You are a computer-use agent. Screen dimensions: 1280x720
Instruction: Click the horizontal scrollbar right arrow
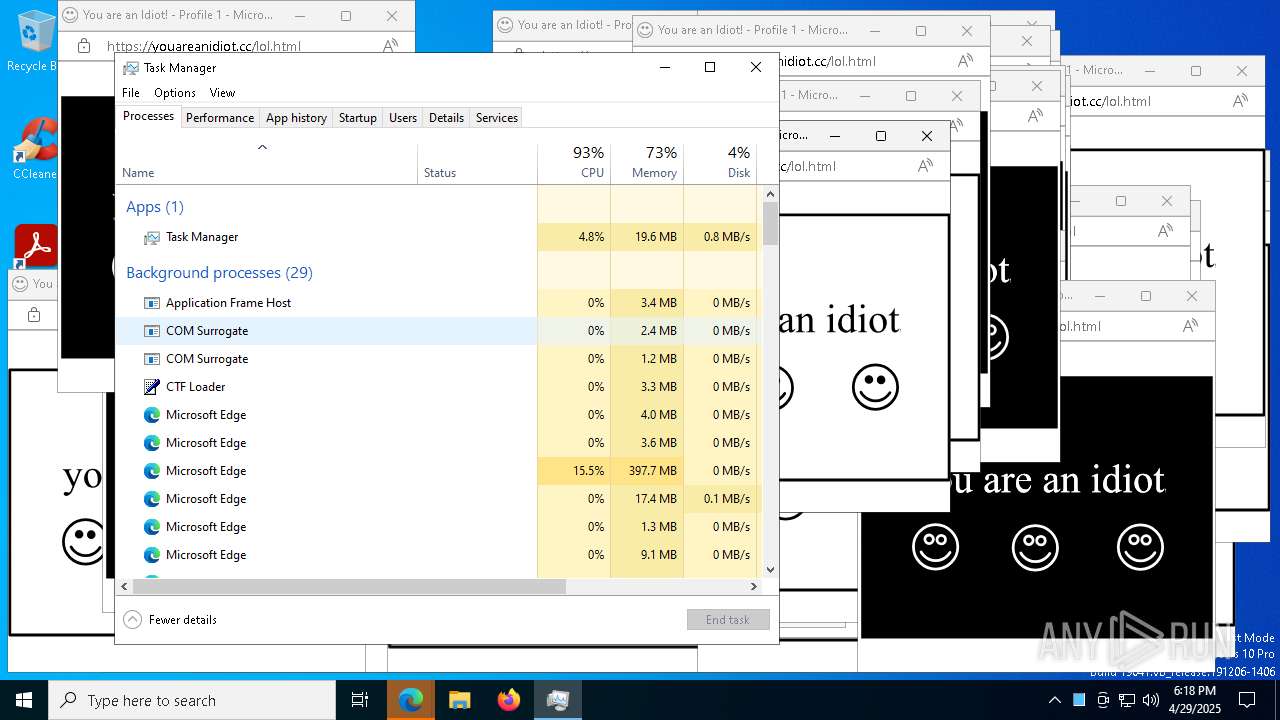point(754,587)
